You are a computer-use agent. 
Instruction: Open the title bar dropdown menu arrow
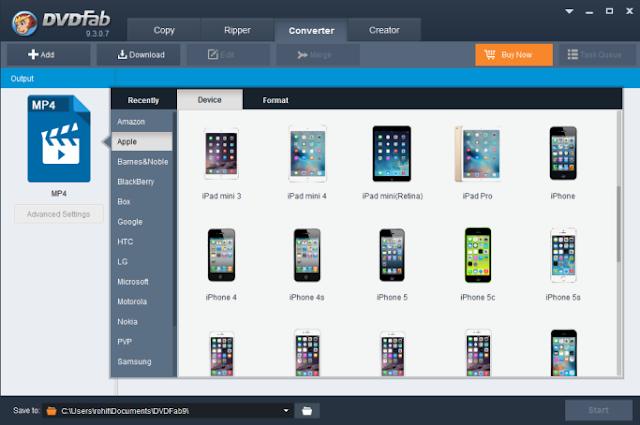point(569,11)
